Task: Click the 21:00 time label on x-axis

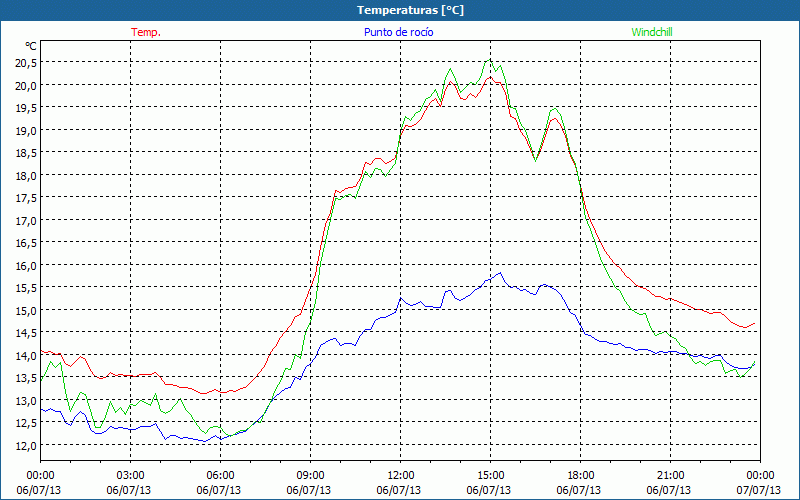Action: click(x=670, y=476)
